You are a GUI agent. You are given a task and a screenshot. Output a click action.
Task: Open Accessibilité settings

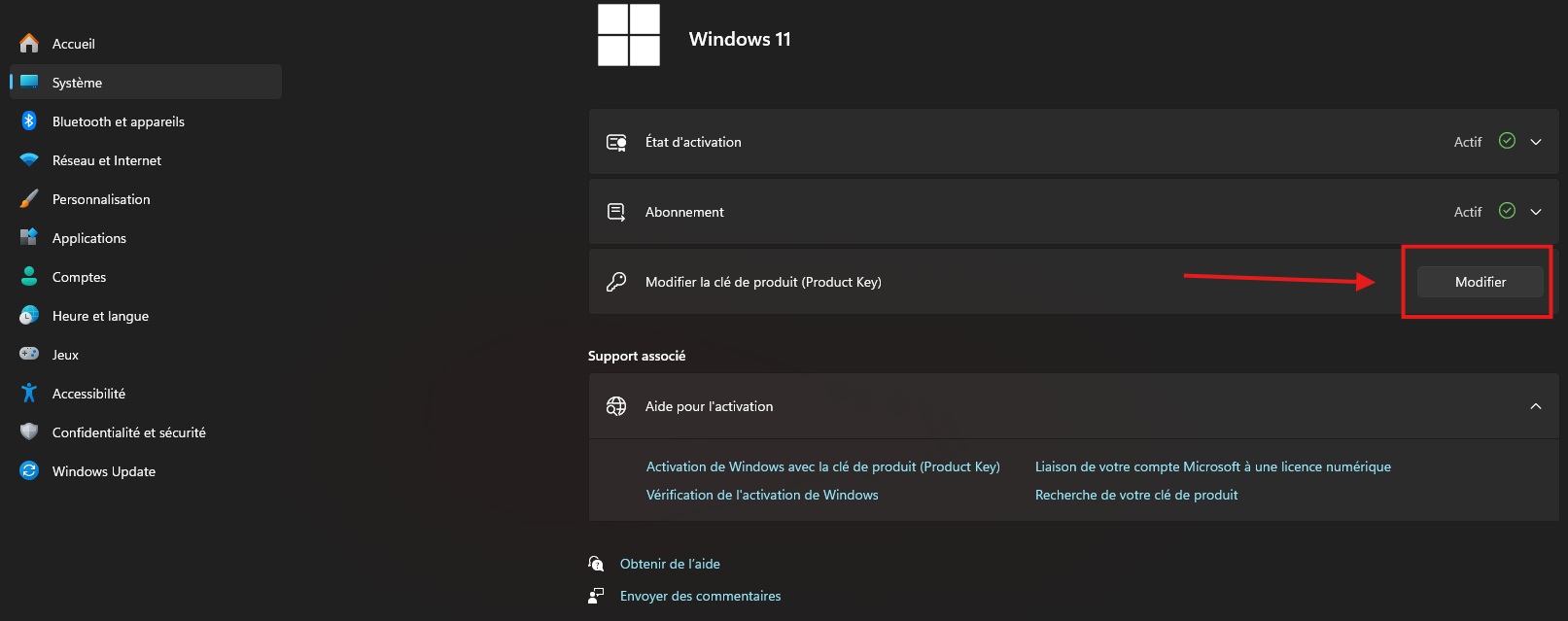point(146,394)
